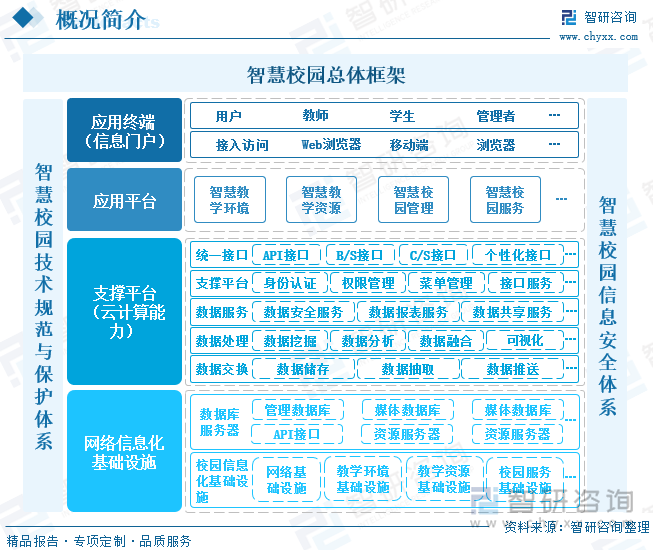
Task: Click the 用户 label
Action: [x=228, y=116]
